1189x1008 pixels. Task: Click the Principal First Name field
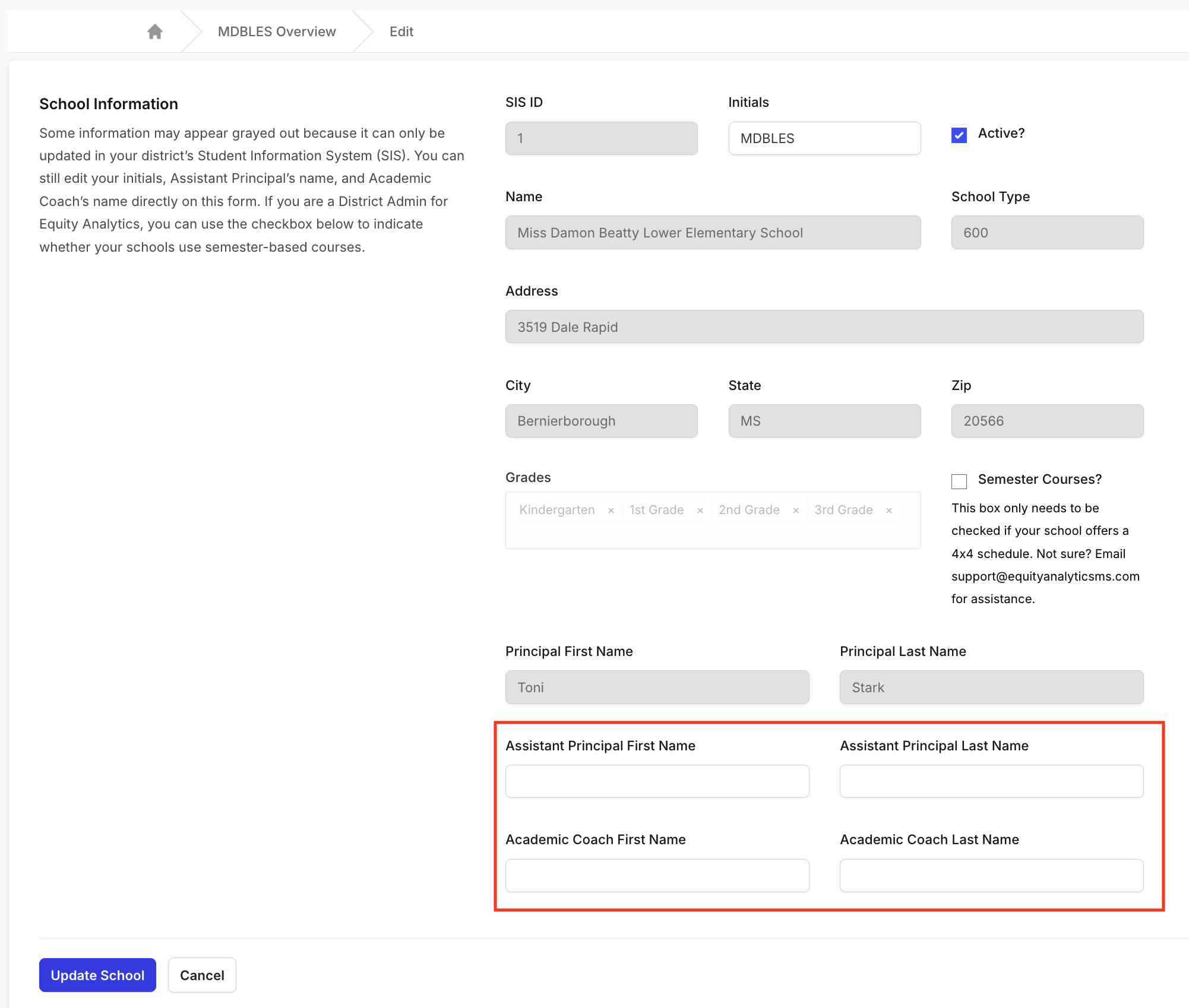click(x=657, y=687)
